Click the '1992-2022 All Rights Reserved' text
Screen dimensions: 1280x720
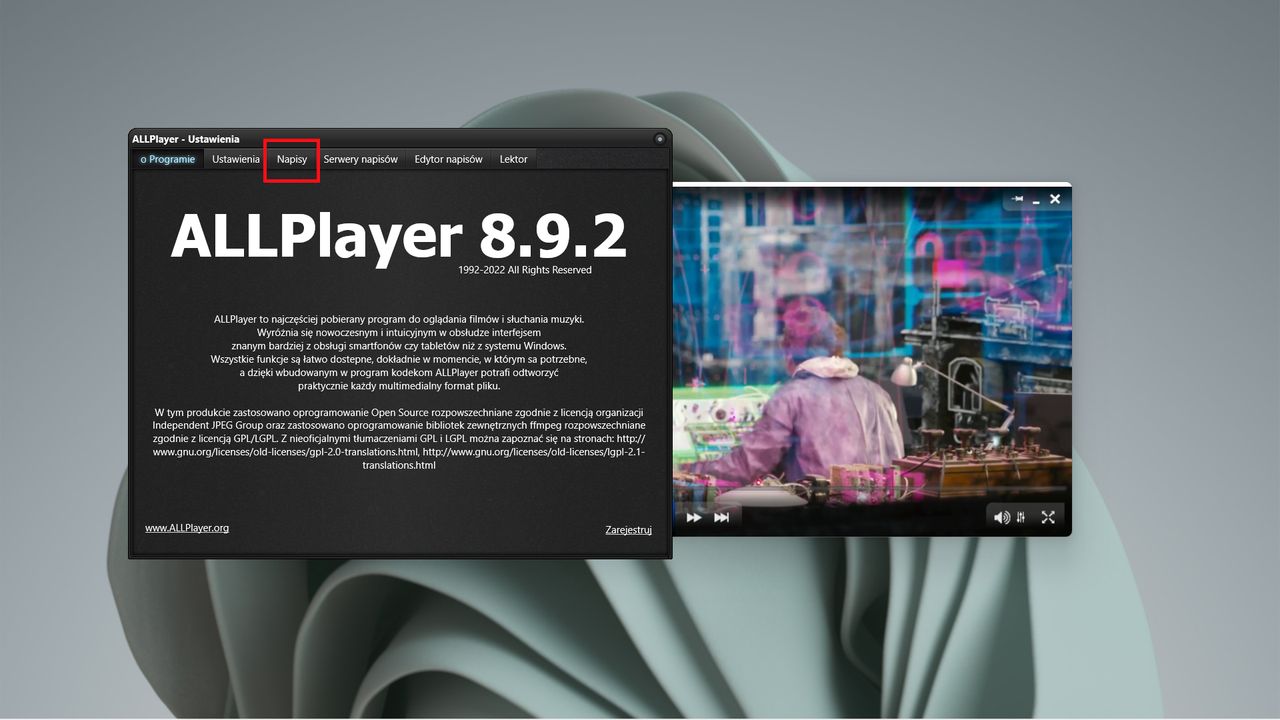(525, 270)
